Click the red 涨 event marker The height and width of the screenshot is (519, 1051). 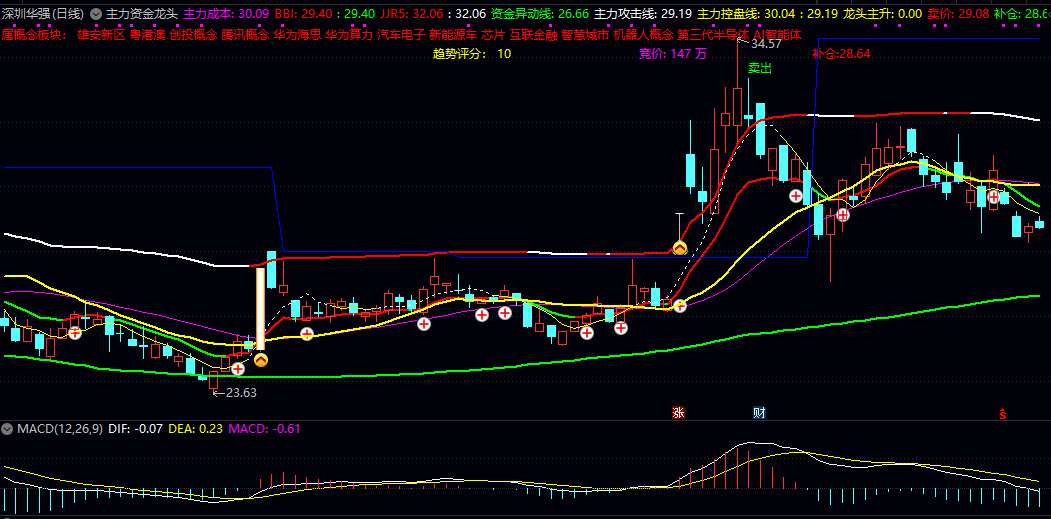679,412
